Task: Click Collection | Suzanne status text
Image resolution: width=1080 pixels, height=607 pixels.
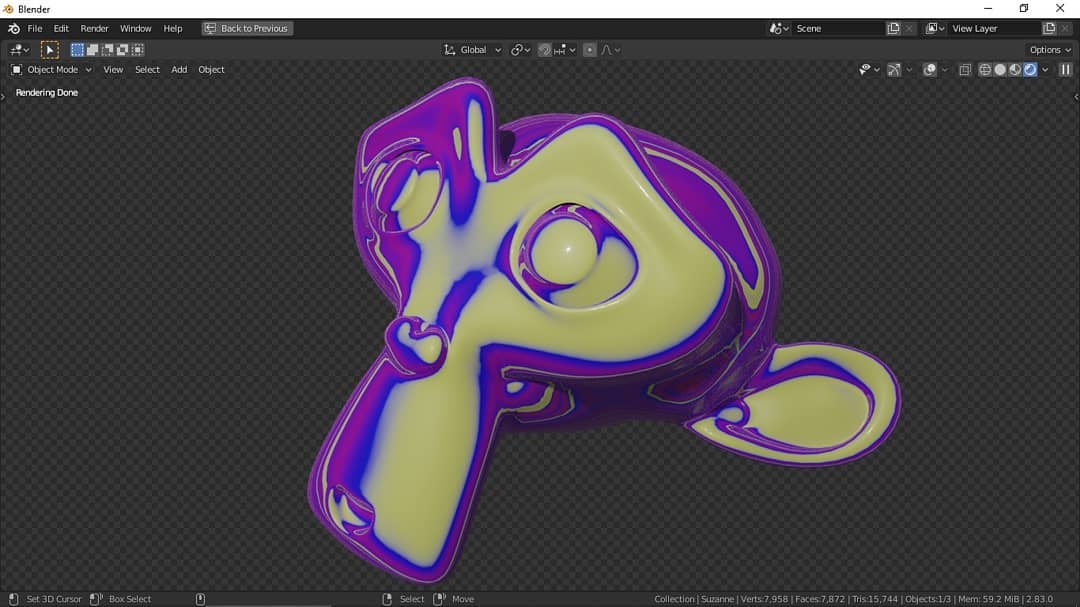Action: pos(694,599)
